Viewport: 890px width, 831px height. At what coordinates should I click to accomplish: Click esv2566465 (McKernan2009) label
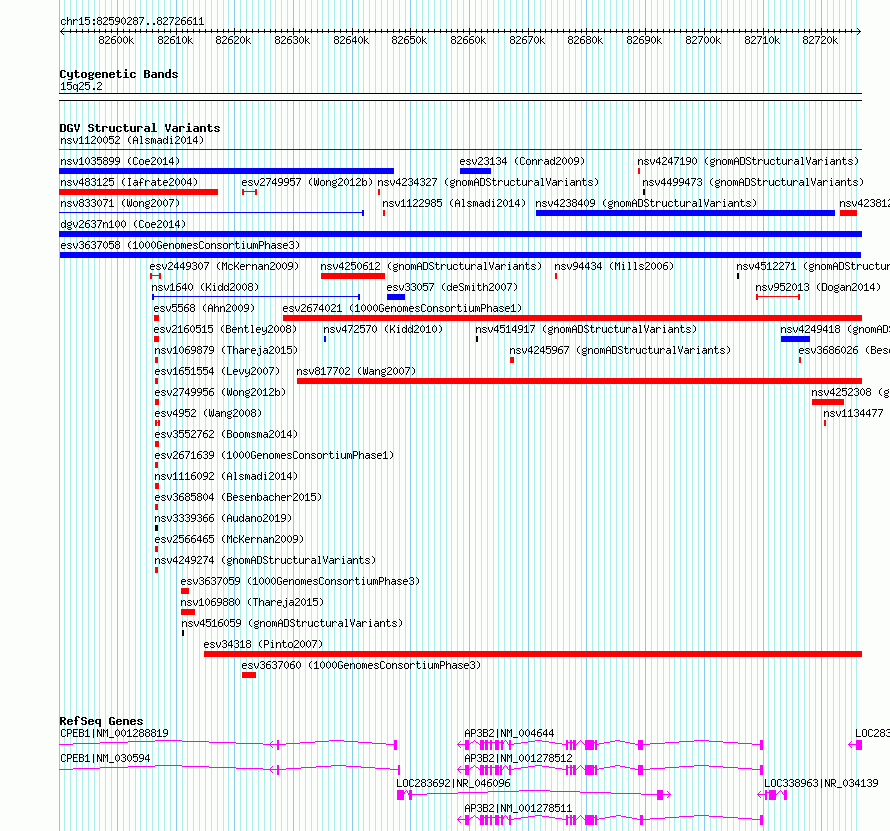click(229, 539)
